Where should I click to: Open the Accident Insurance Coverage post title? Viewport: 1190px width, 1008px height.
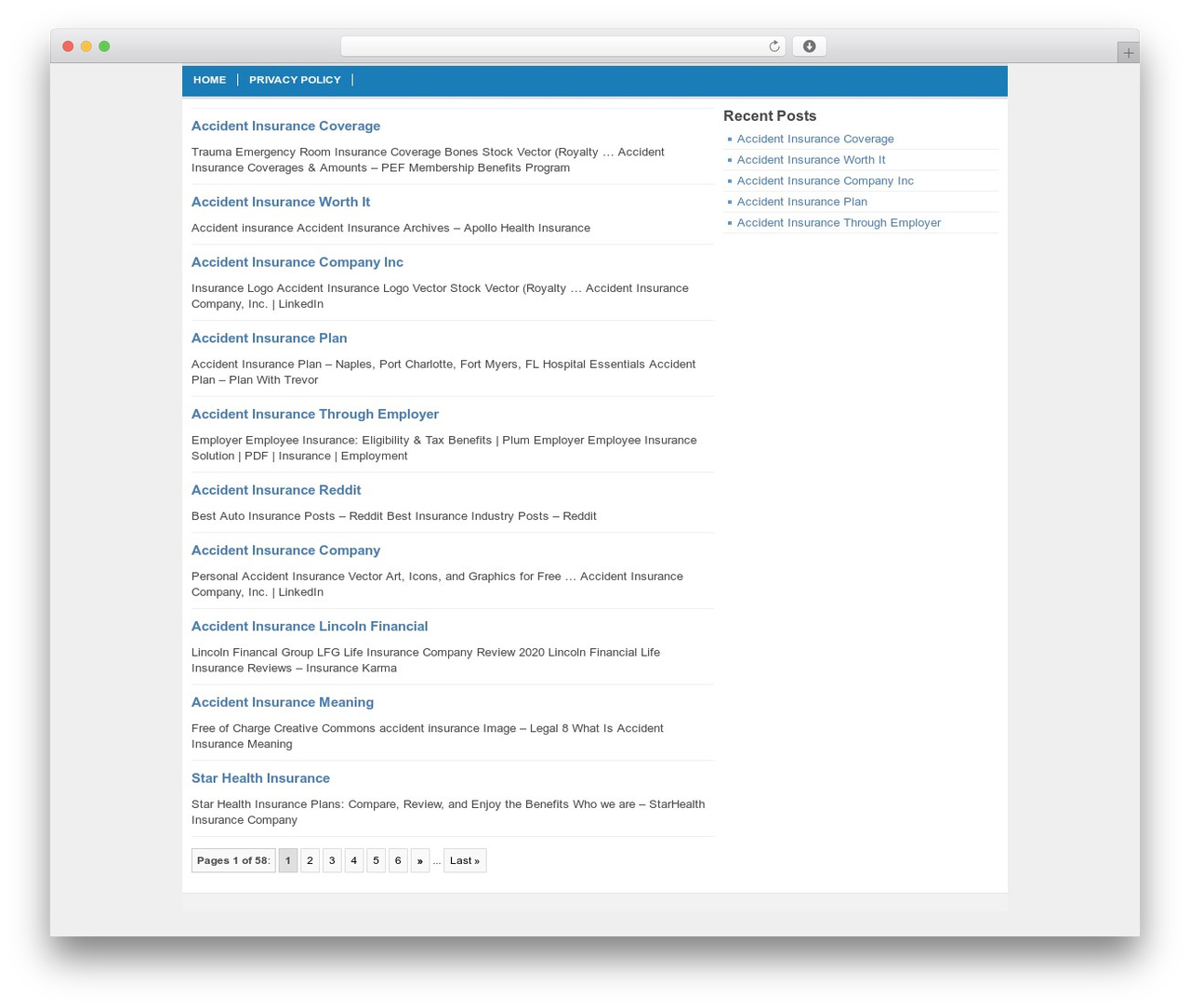285,126
